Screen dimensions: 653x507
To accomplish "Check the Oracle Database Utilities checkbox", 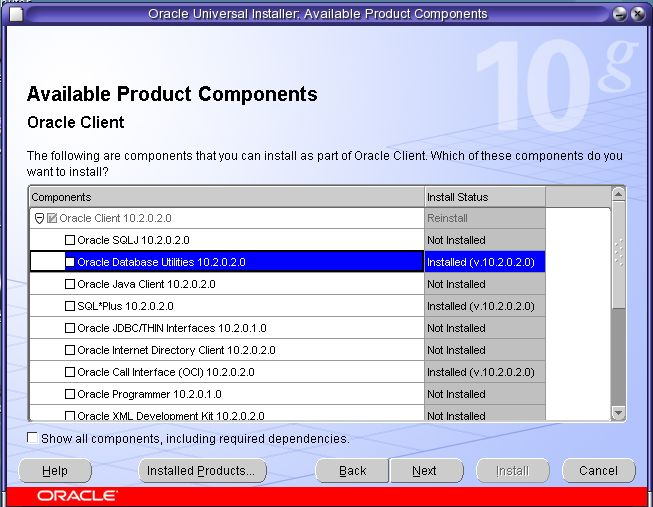I will [70, 262].
